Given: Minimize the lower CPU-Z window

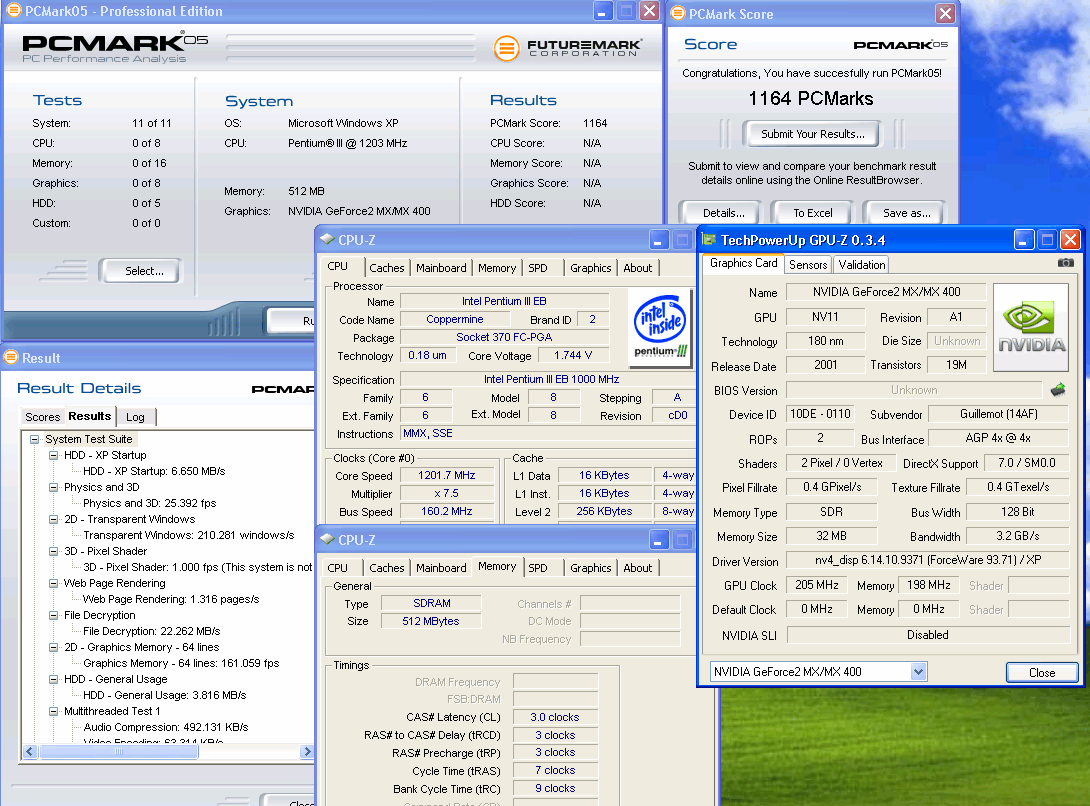Looking at the screenshot, I should pos(658,540).
